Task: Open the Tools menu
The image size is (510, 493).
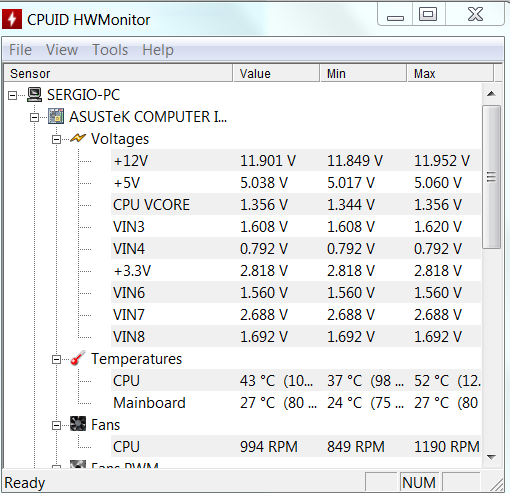Action: tap(110, 50)
